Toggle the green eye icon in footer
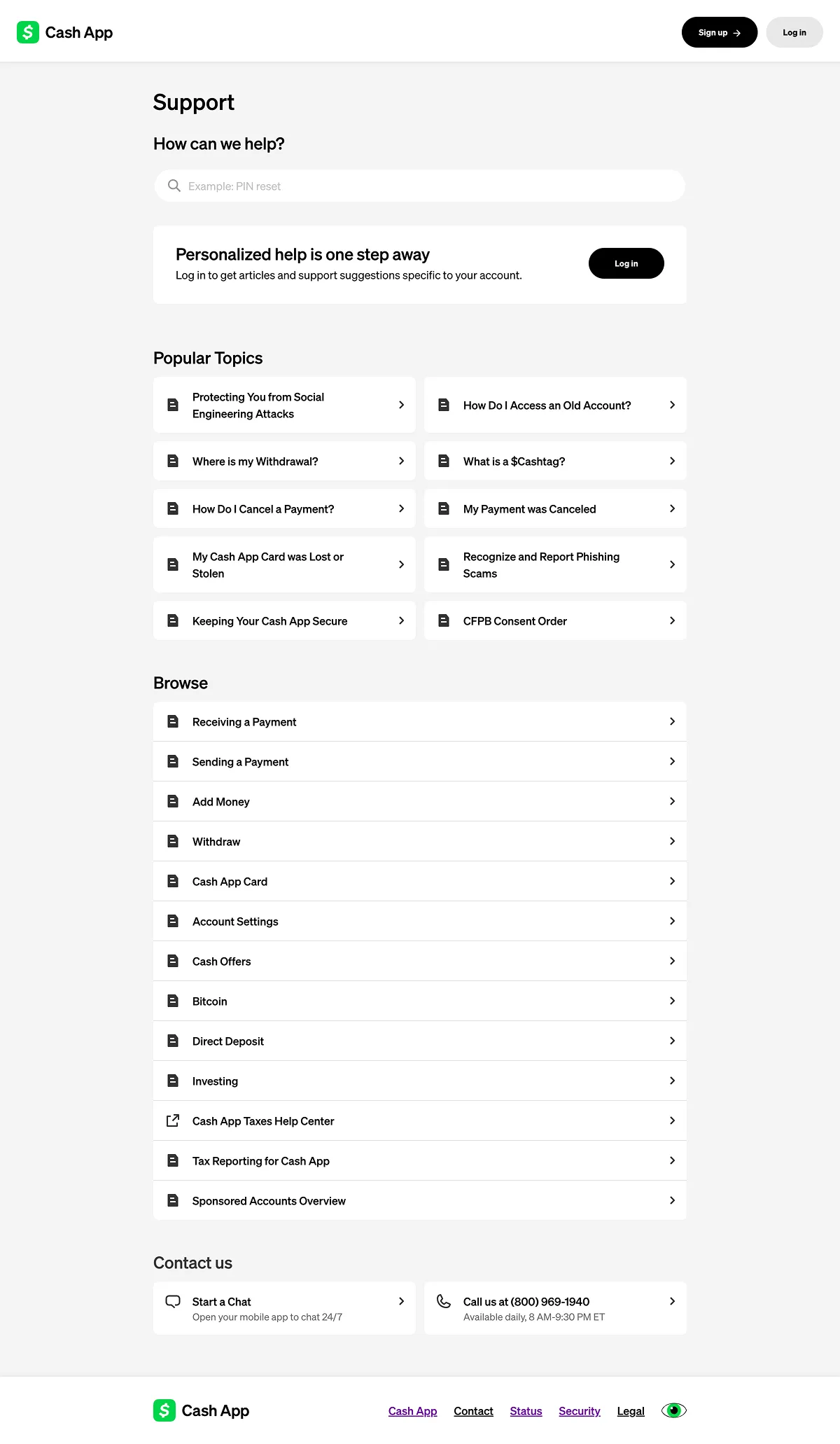840x1444 pixels. (673, 1410)
